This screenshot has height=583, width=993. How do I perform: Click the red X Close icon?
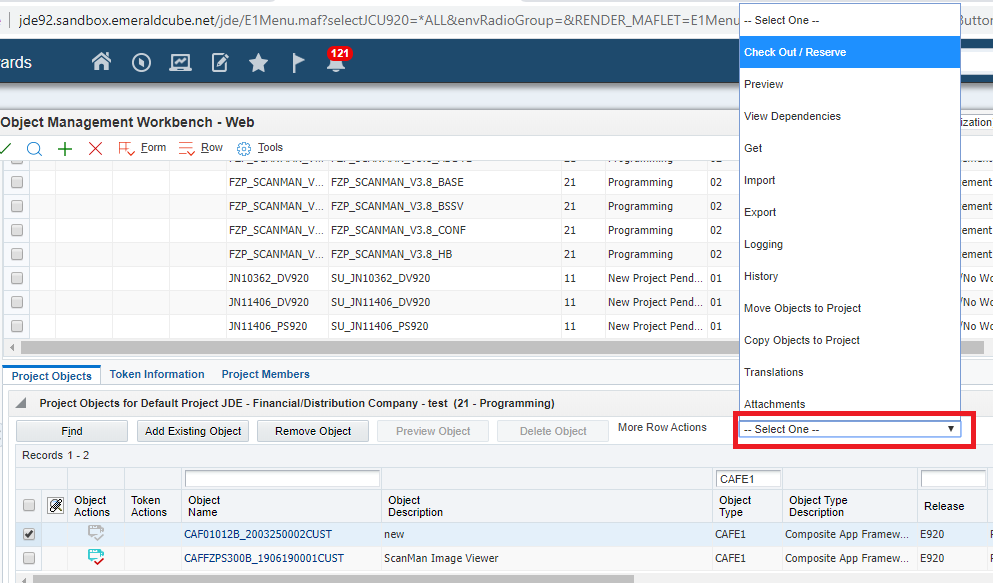click(x=96, y=149)
